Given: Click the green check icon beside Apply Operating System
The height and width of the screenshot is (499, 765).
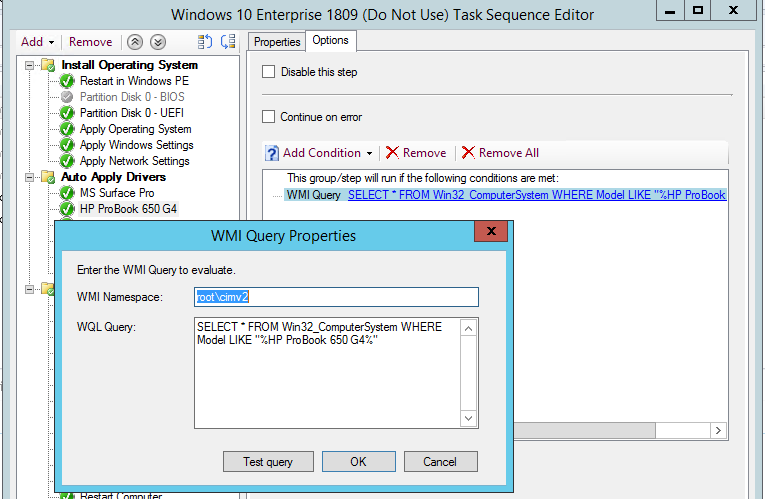Looking at the screenshot, I should (x=67, y=129).
